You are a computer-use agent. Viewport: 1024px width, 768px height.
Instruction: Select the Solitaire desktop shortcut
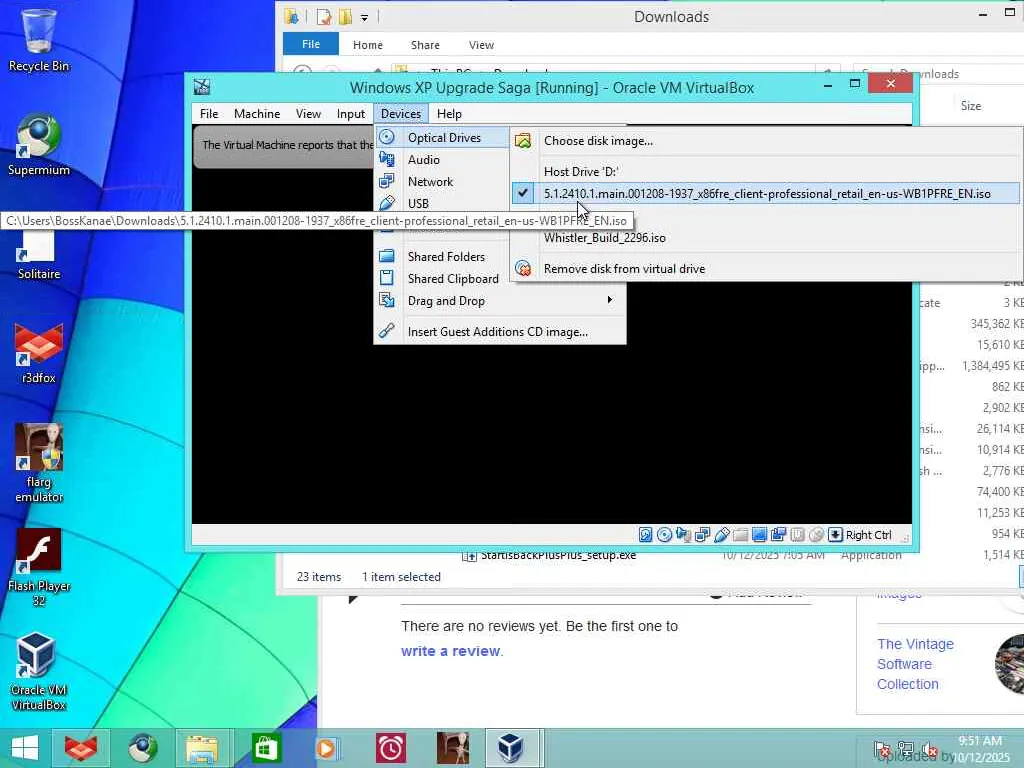click(39, 253)
